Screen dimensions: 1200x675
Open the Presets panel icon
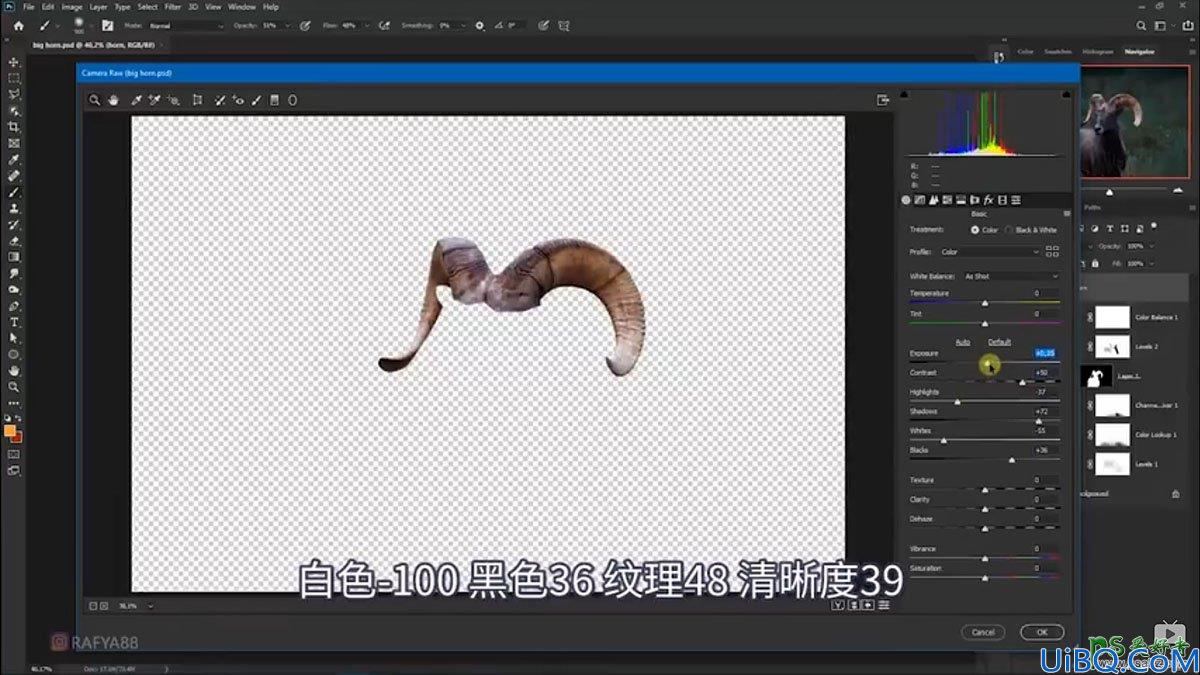(x=1015, y=200)
